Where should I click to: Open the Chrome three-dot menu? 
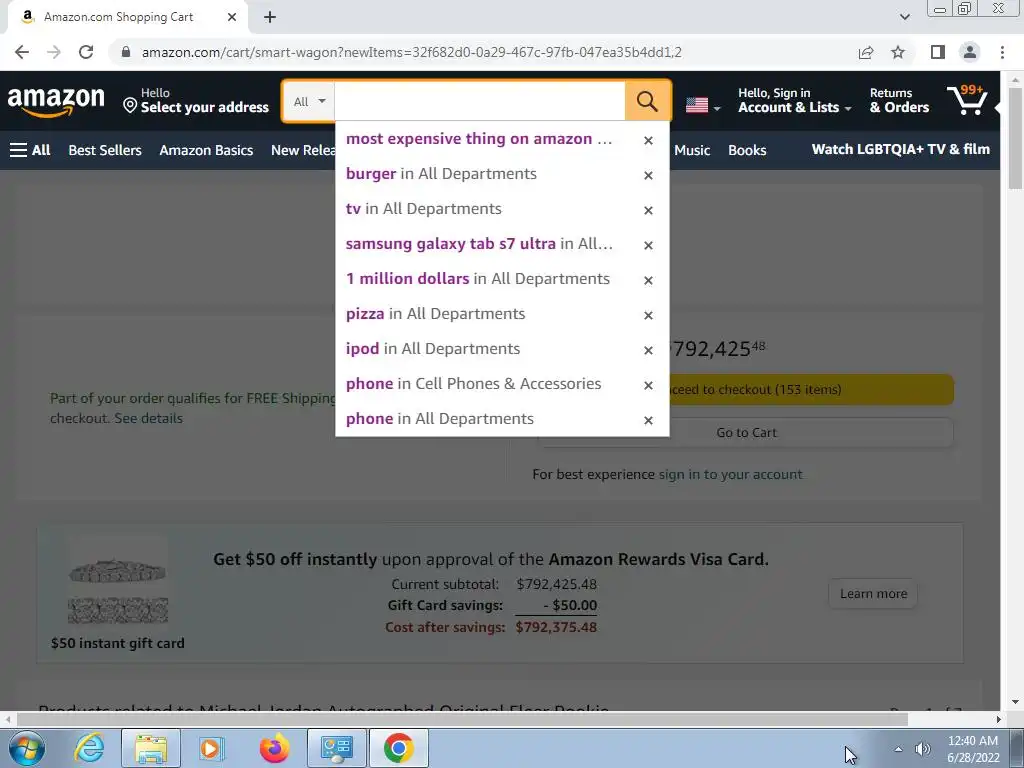click(1002, 52)
